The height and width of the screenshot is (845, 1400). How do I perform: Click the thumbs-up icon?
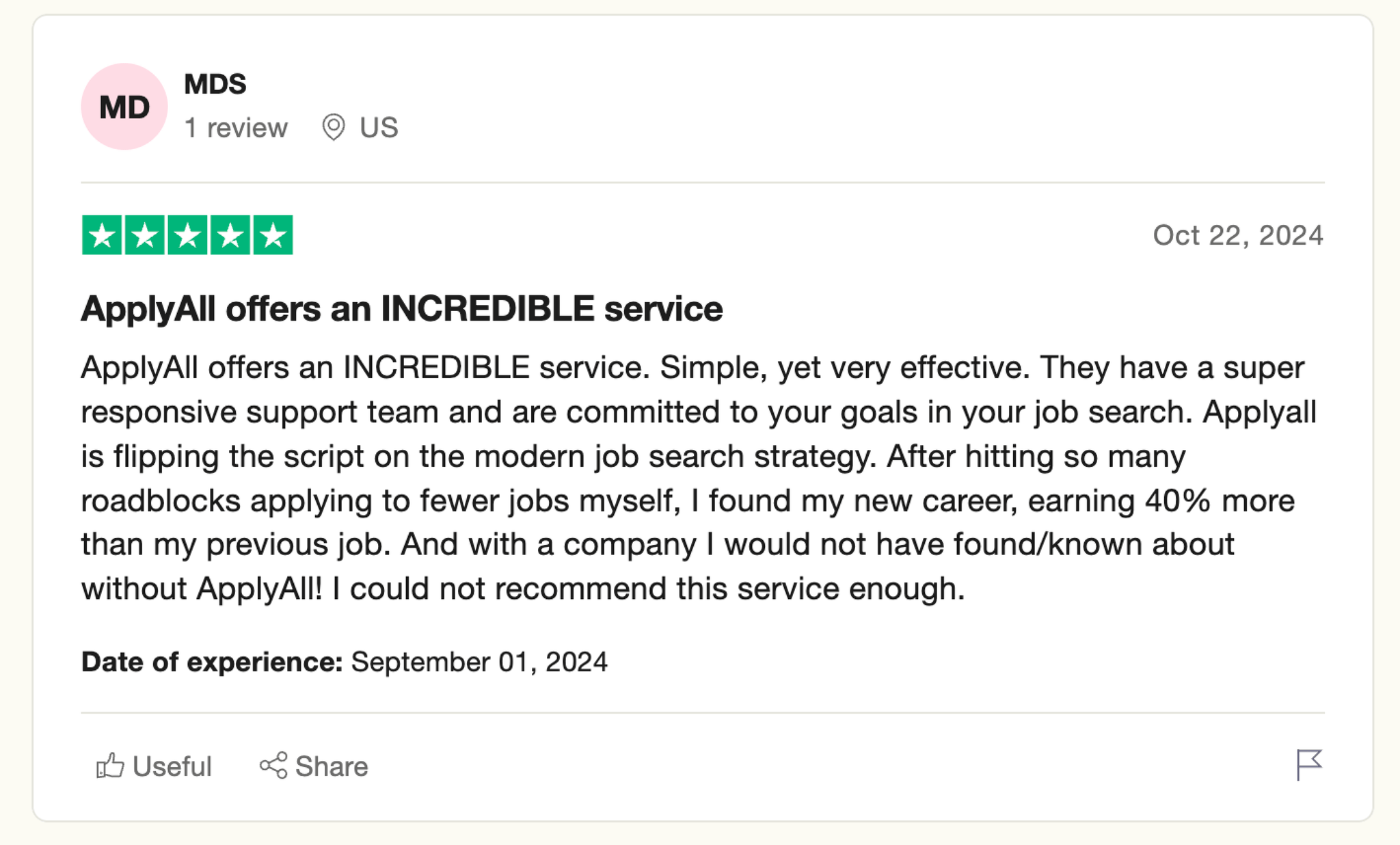tap(110, 766)
